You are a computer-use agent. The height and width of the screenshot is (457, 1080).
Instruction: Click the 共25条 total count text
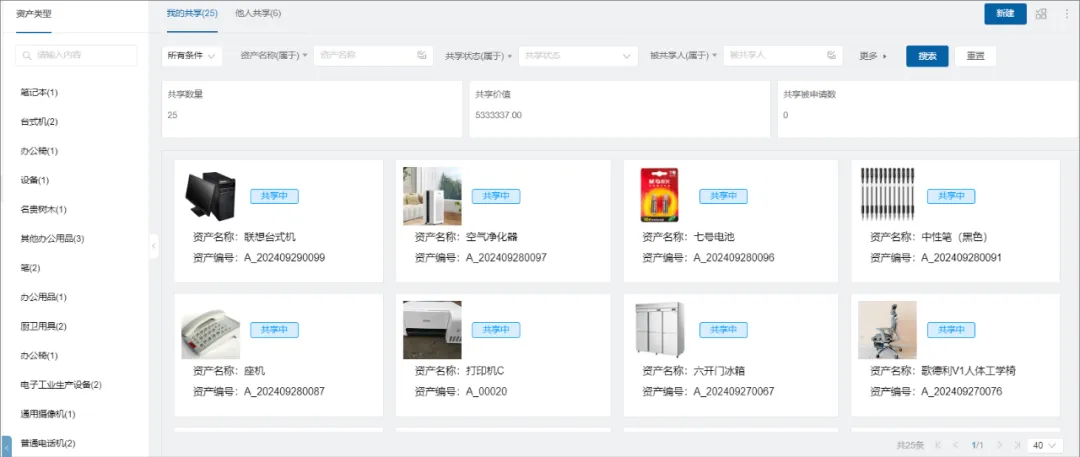pyautogui.click(x=910, y=445)
